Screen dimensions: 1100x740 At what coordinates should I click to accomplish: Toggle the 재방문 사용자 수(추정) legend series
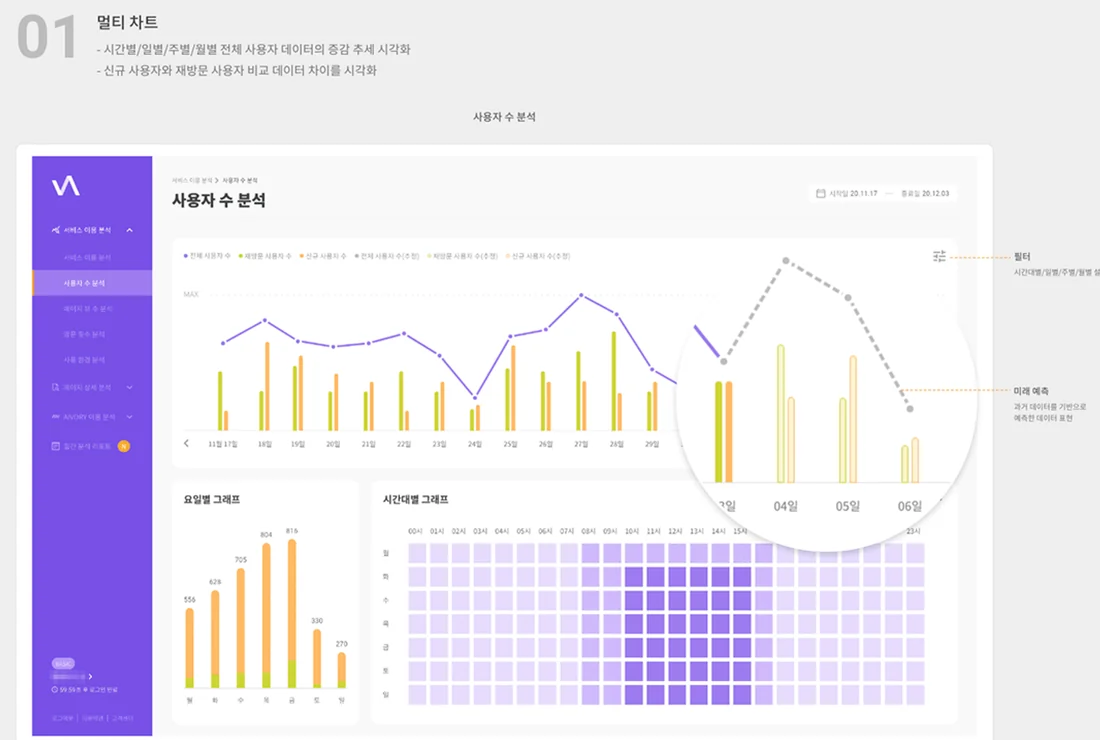[462, 256]
